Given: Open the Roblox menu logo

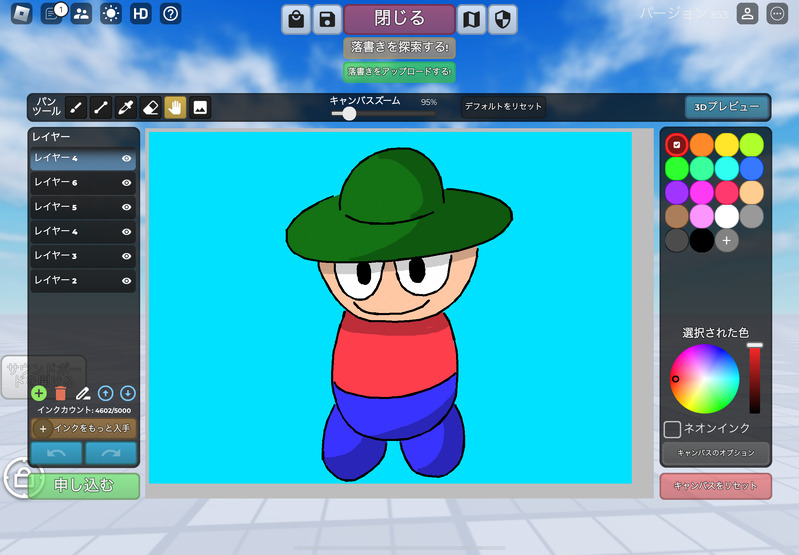Looking at the screenshot, I should tap(21, 14).
